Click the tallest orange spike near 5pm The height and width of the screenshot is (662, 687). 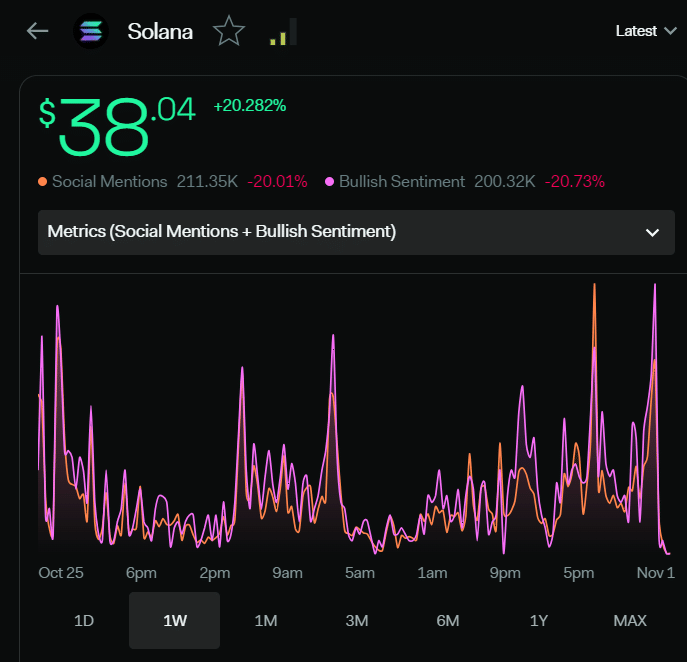tap(595, 287)
